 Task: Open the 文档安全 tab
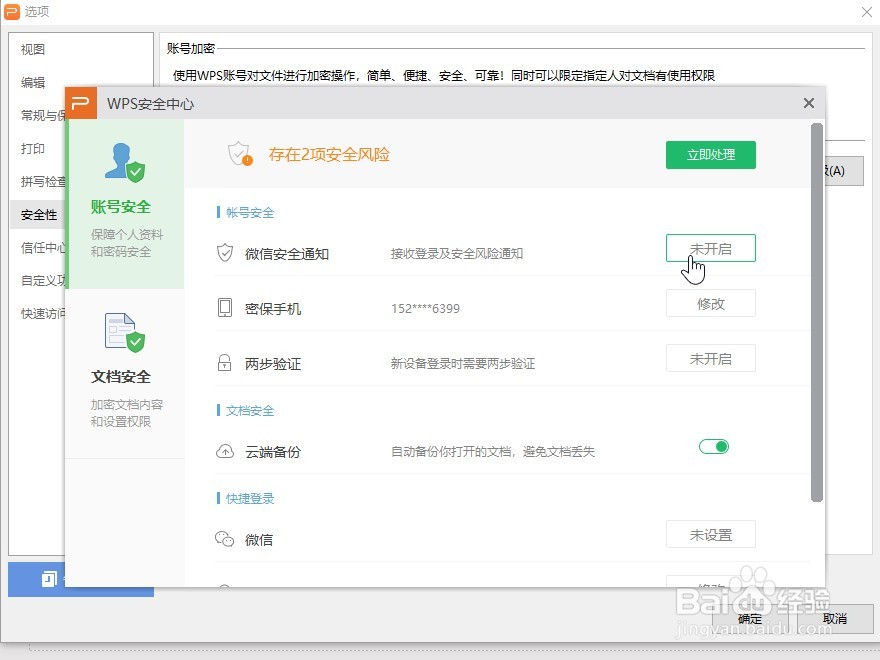coord(125,374)
